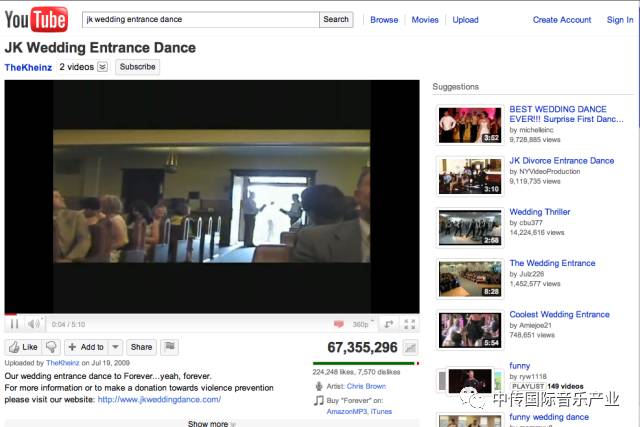The width and height of the screenshot is (640, 427).
Task: Click the likes dislikes rating bar
Action: tap(366, 363)
